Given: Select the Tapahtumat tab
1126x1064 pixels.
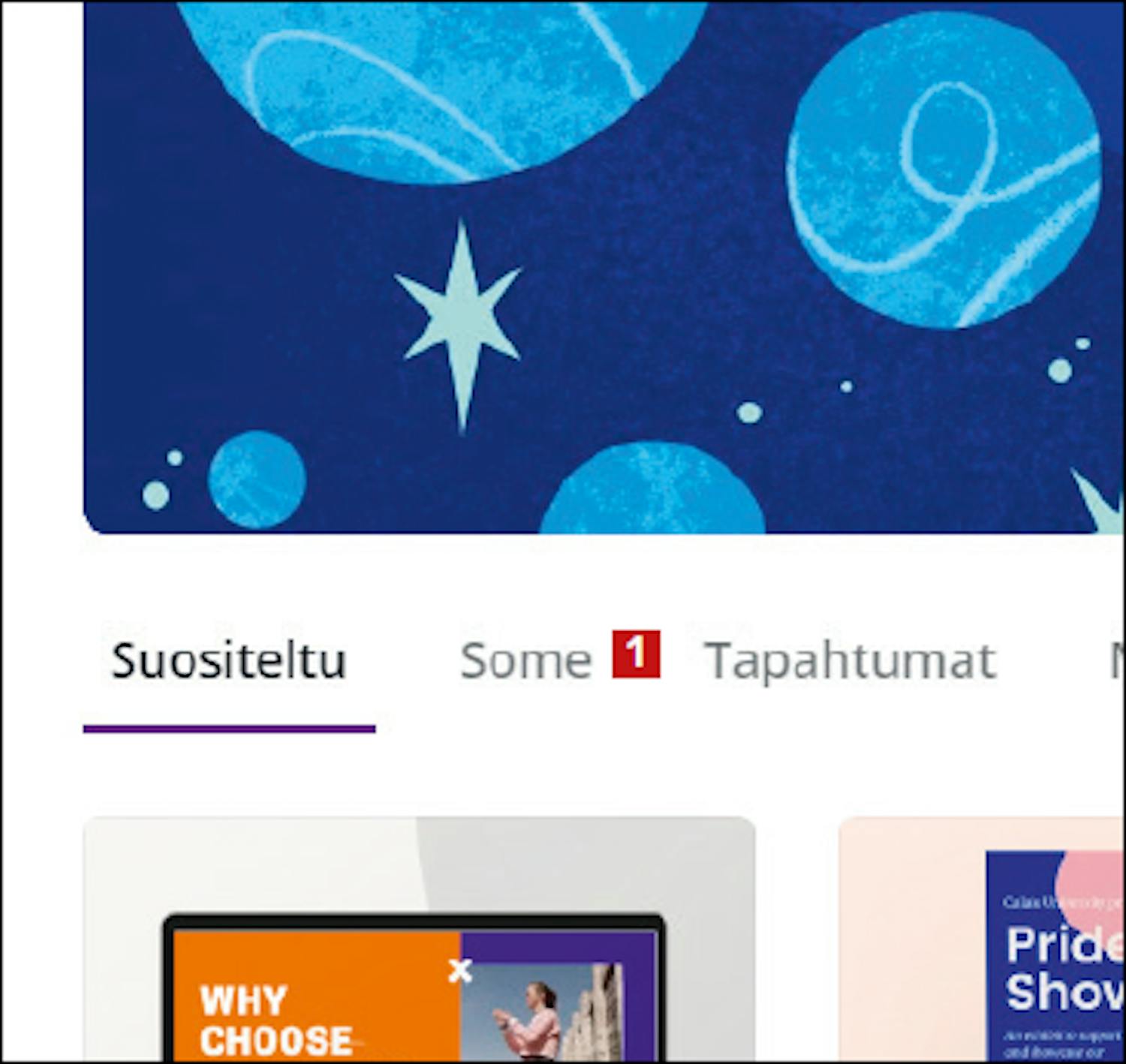Looking at the screenshot, I should pos(851,661).
